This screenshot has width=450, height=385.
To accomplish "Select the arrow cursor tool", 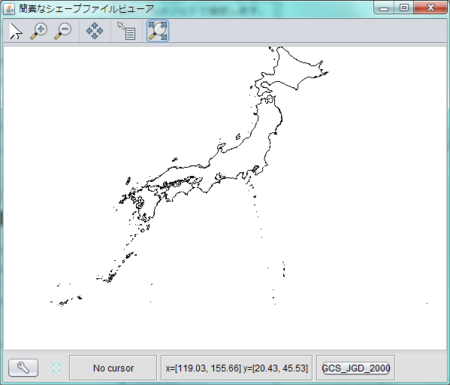I will click(x=16, y=31).
